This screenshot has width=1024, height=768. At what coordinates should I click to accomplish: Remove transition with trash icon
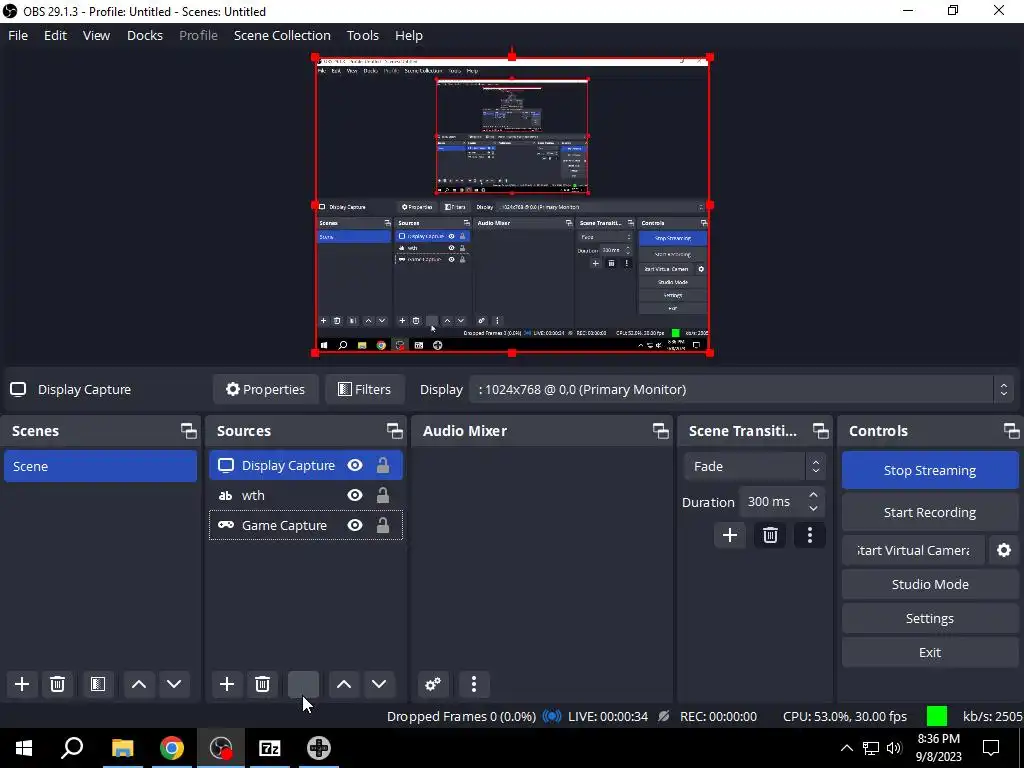coord(770,536)
